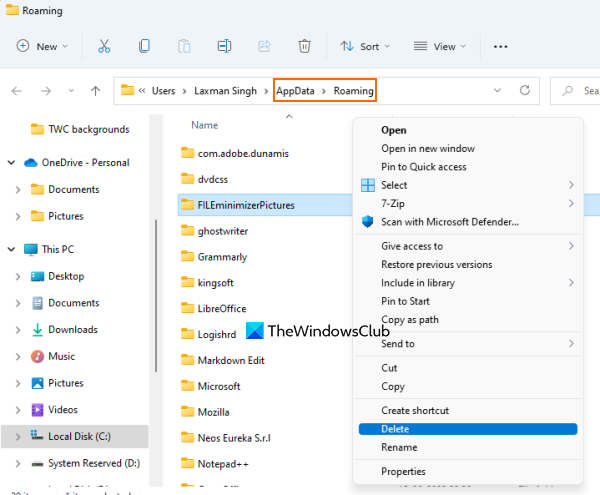Viewport: 600px width, 495px height.
Task: Expand the This PC tree node
Action: (x=11, y=249)
